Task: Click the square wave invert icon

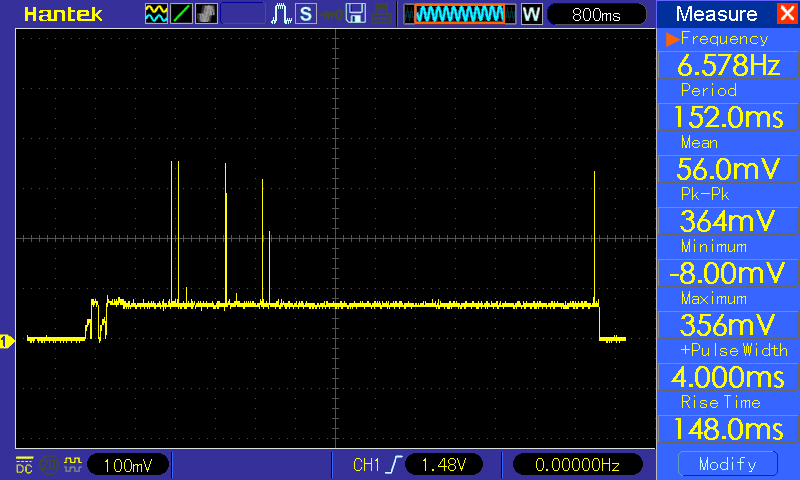Action: [72, 465]
